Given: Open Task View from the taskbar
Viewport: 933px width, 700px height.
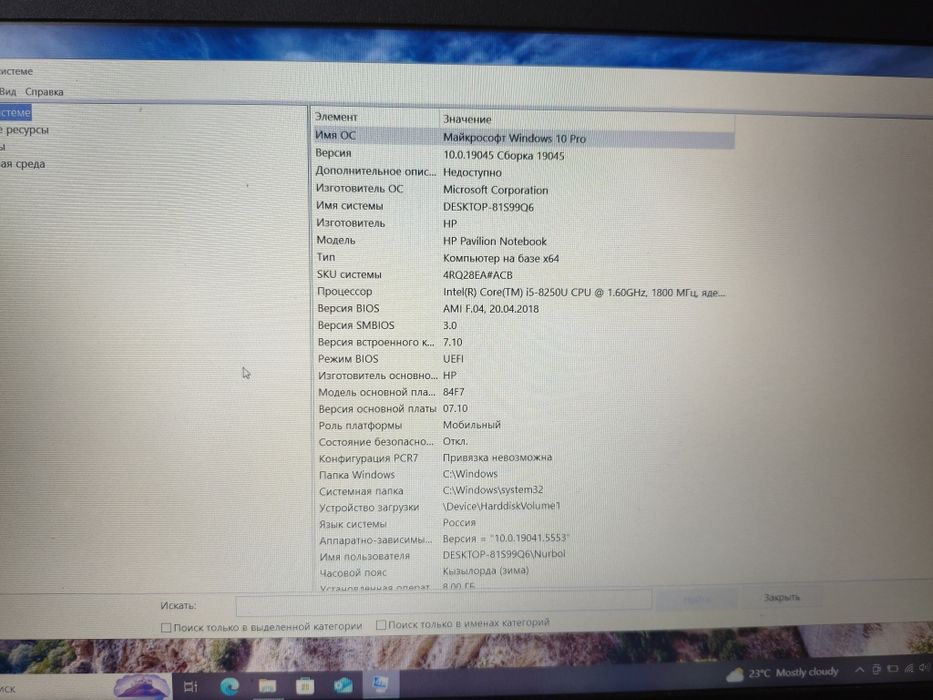Looking at the screenshot, I should point(190,686).
